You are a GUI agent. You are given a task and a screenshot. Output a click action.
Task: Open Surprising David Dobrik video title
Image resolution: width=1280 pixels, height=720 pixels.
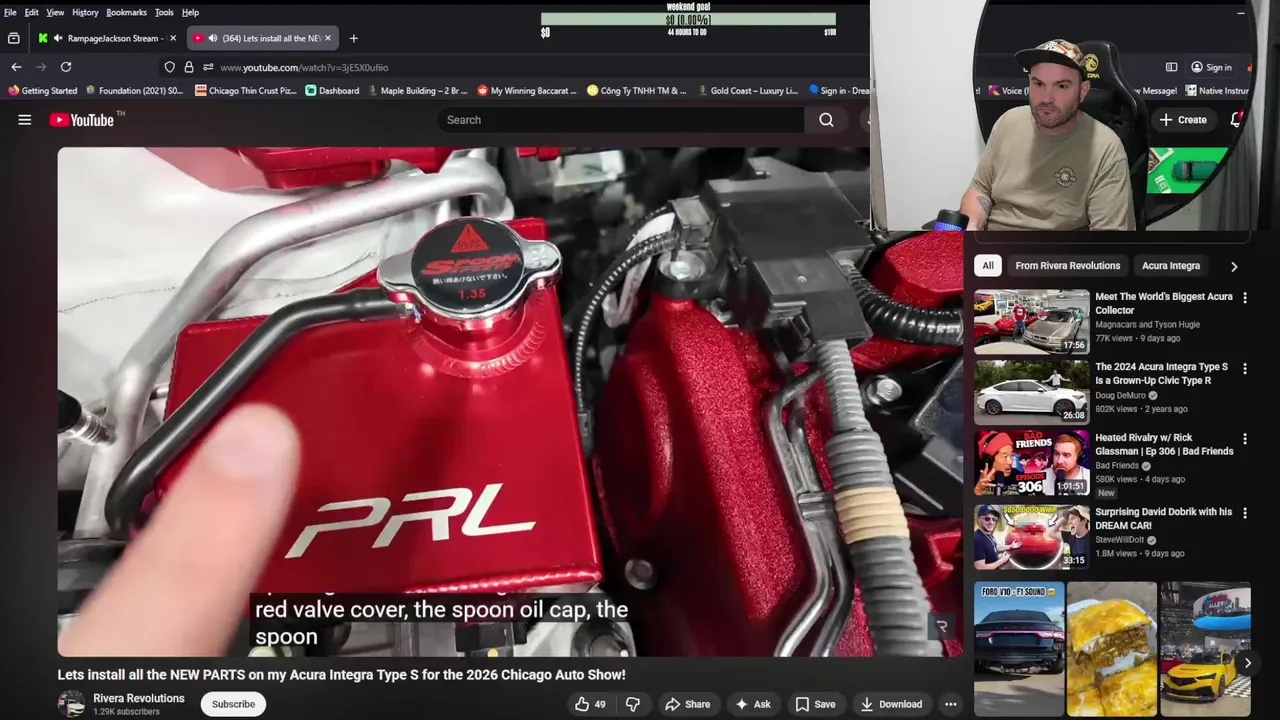point(1163,518)
